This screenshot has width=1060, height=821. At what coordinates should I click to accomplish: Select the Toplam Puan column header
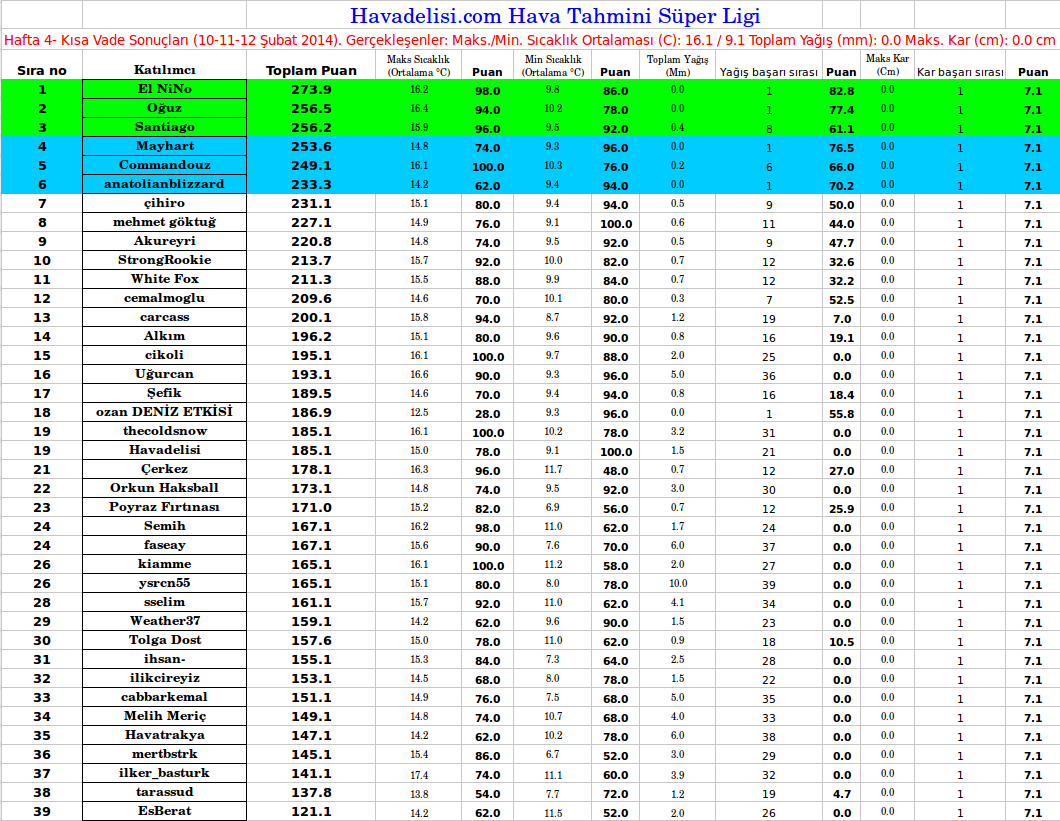(311, 71)
